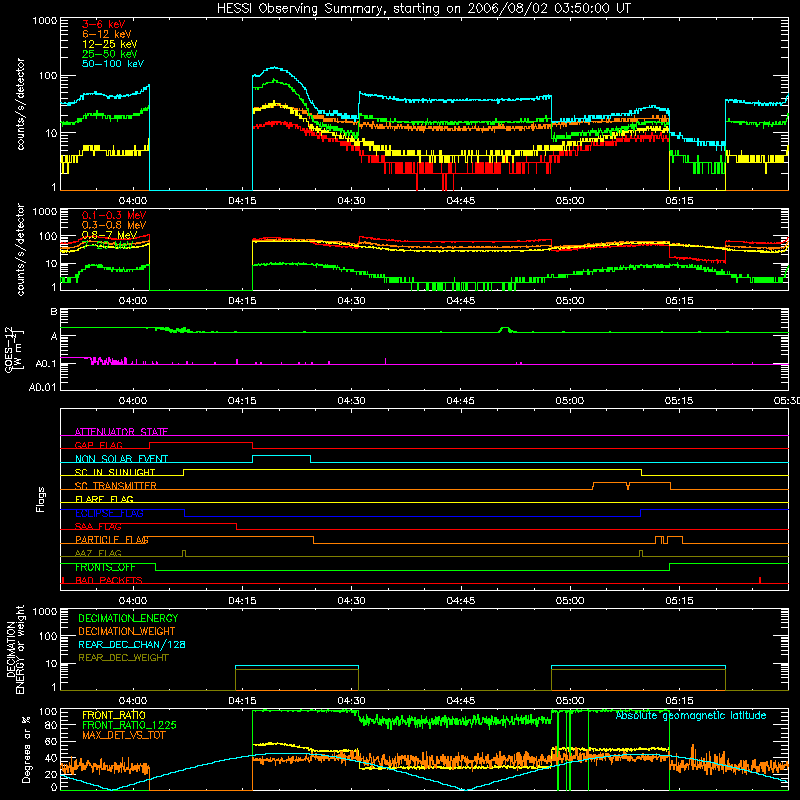Click the NON_SOLAR_EVENT flag label
800x800 pixels.
pos(121,459)
